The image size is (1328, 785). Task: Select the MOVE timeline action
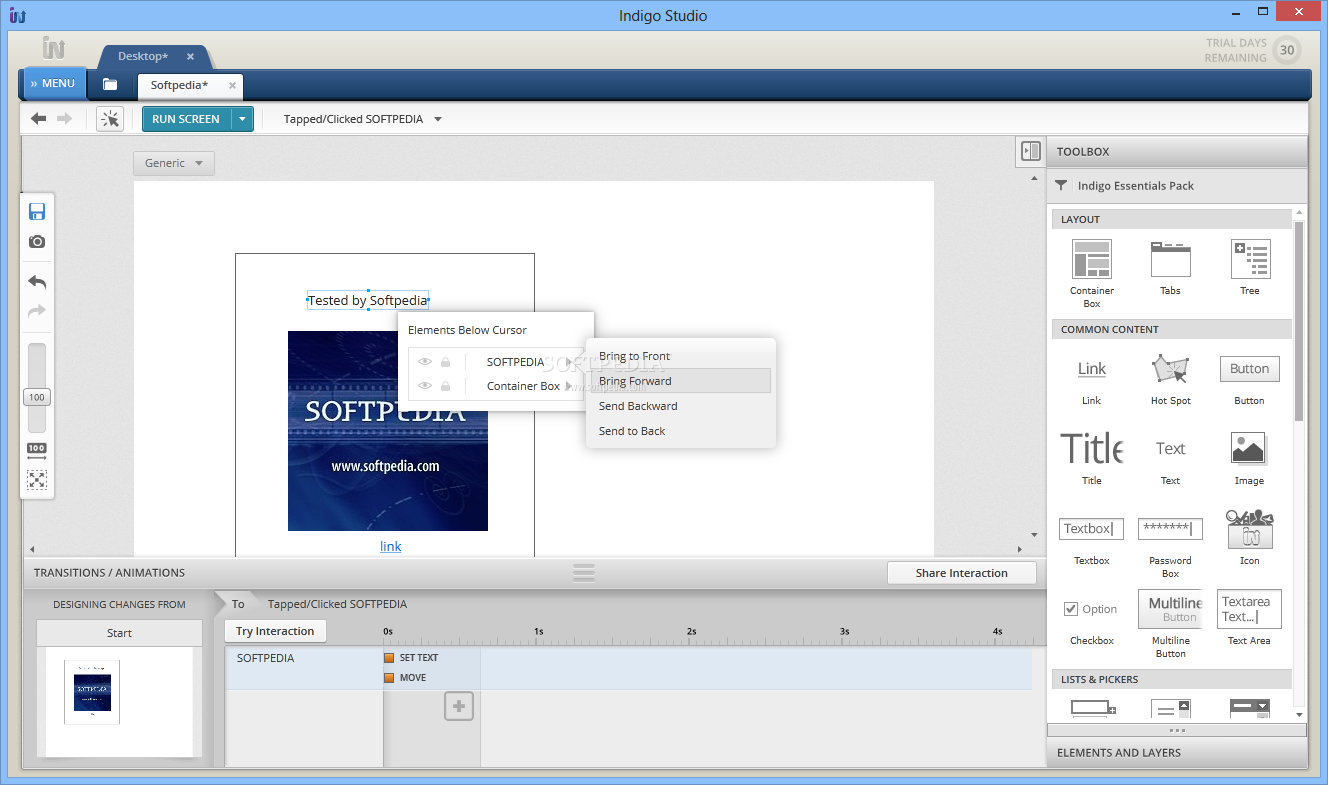tap(406, 678)
